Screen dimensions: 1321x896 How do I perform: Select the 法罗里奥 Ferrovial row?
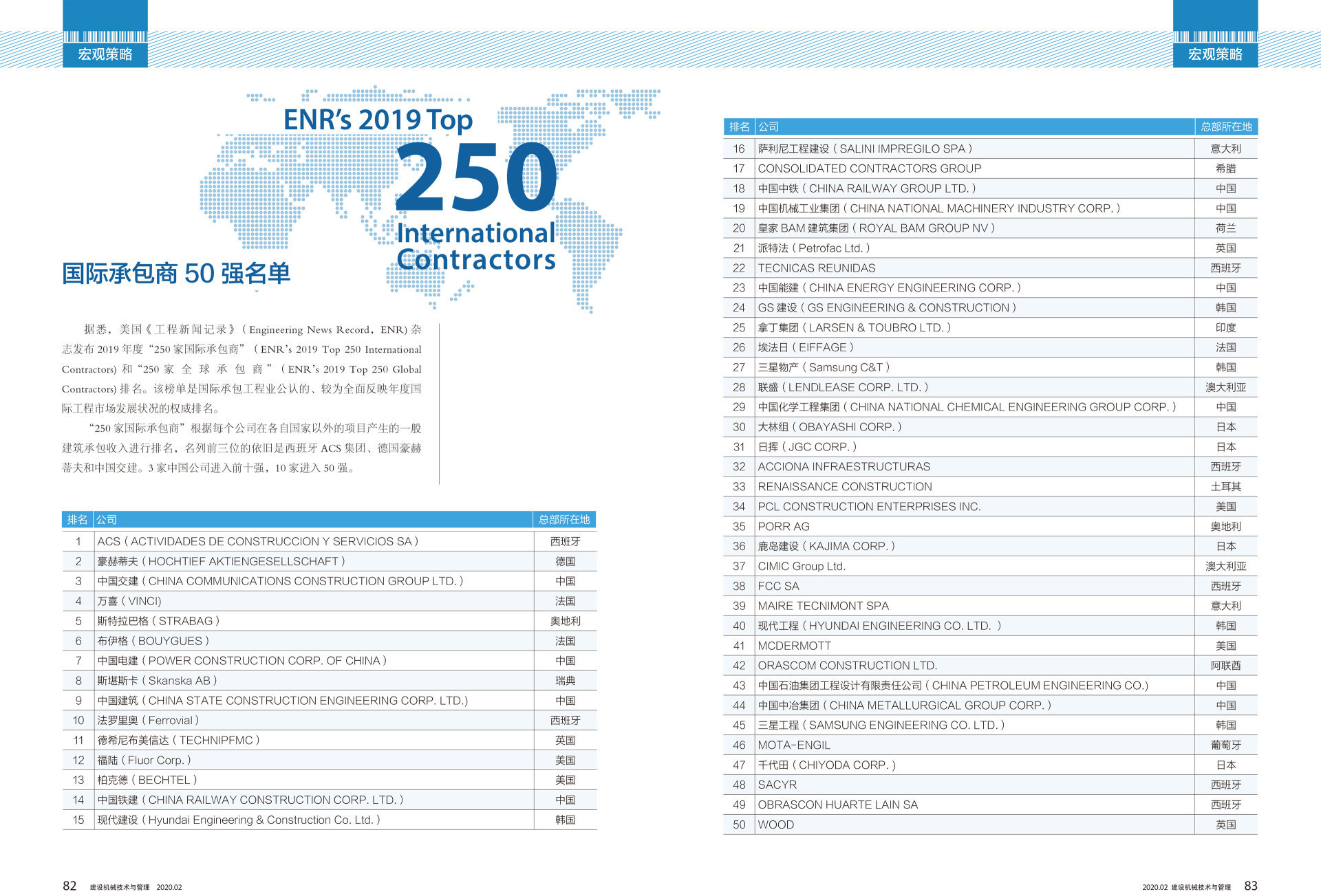click(329, 721)
